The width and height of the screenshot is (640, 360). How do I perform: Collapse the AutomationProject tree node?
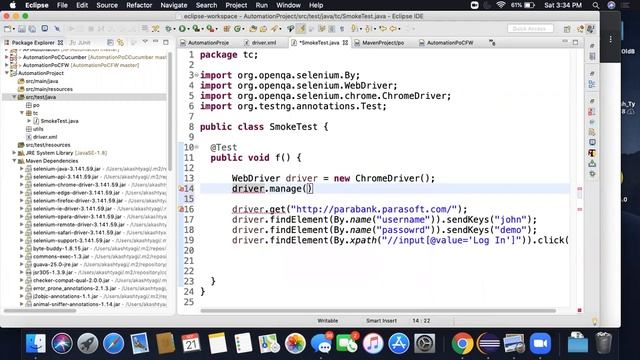pyautogui.click(x=6, y=73)
